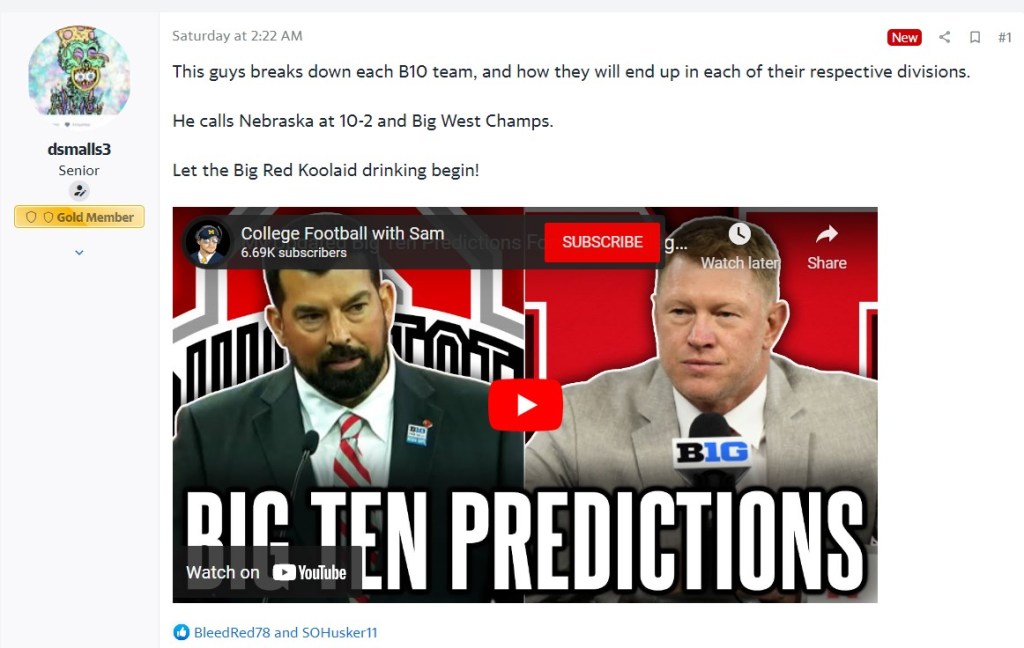Subscribe to College Football with Sam

602,242
